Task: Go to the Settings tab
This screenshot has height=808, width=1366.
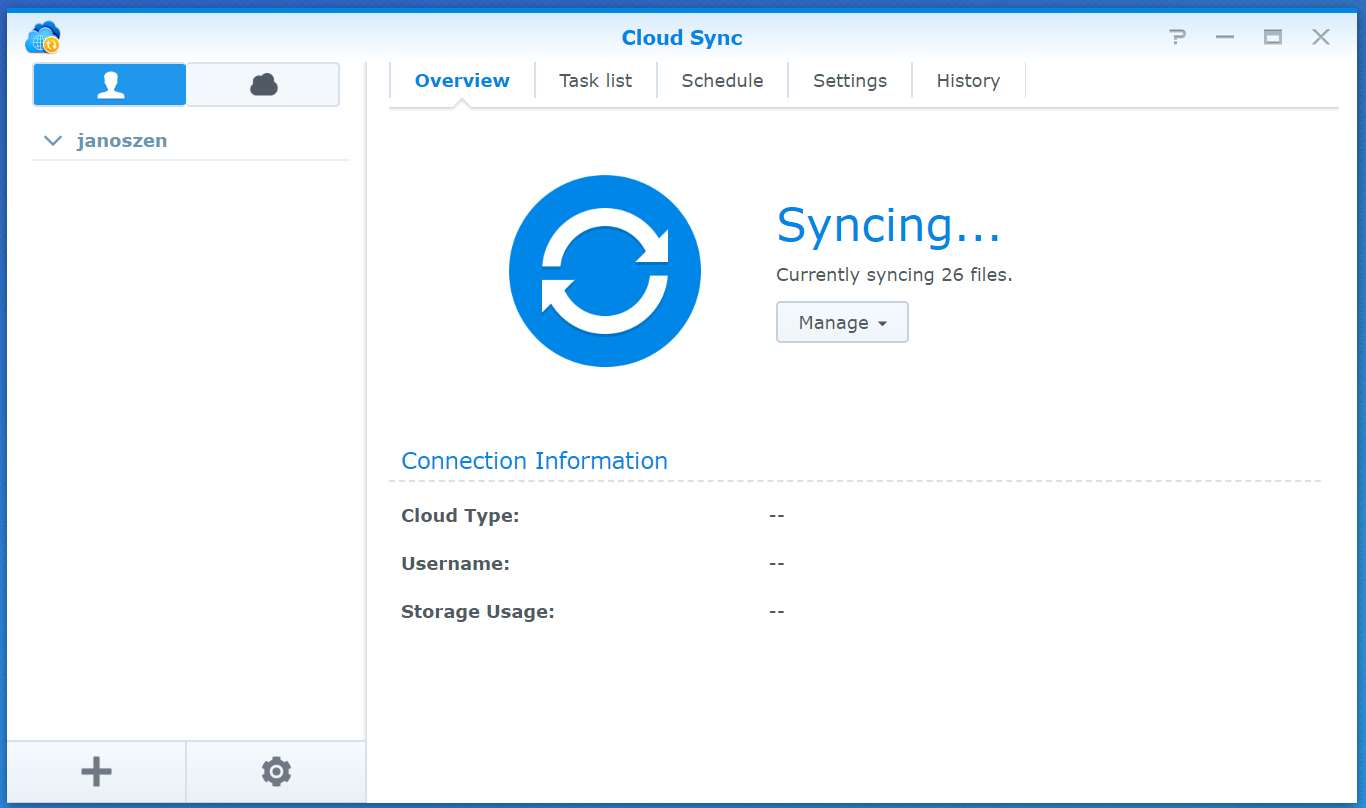Action: (849, 81)
